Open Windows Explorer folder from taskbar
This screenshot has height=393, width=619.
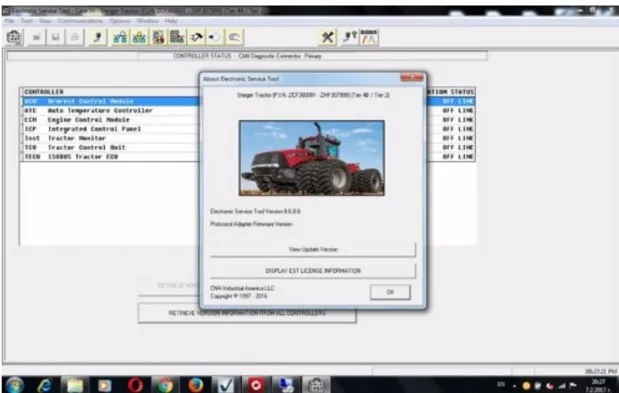(x=75, y=385)
